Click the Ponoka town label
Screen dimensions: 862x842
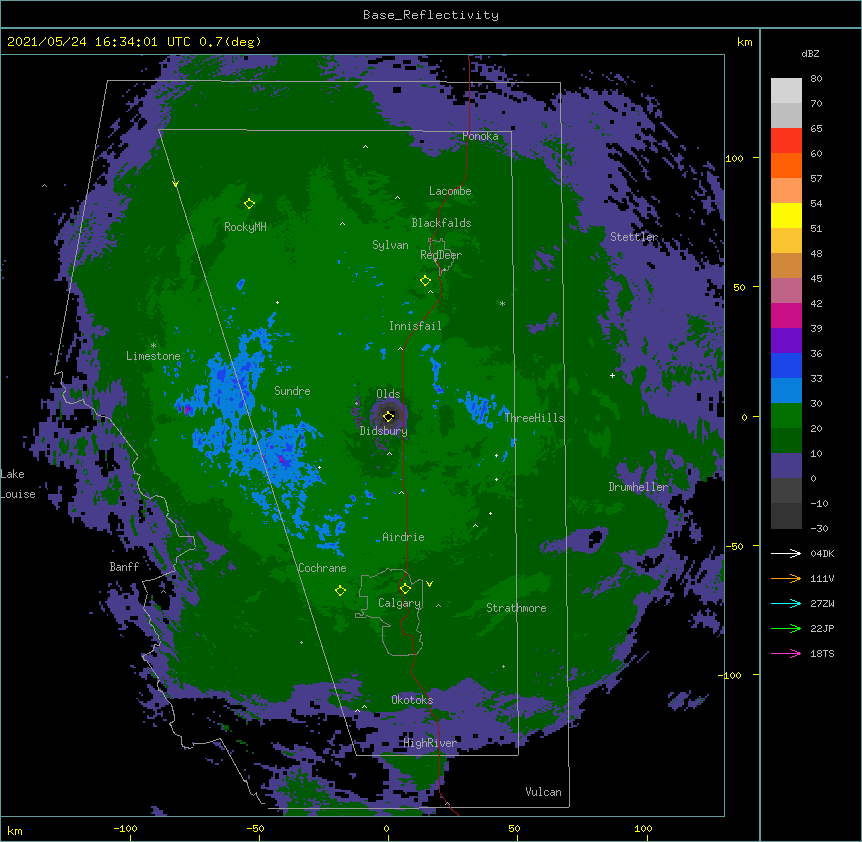pyautogui.click(x=480, y=136)
